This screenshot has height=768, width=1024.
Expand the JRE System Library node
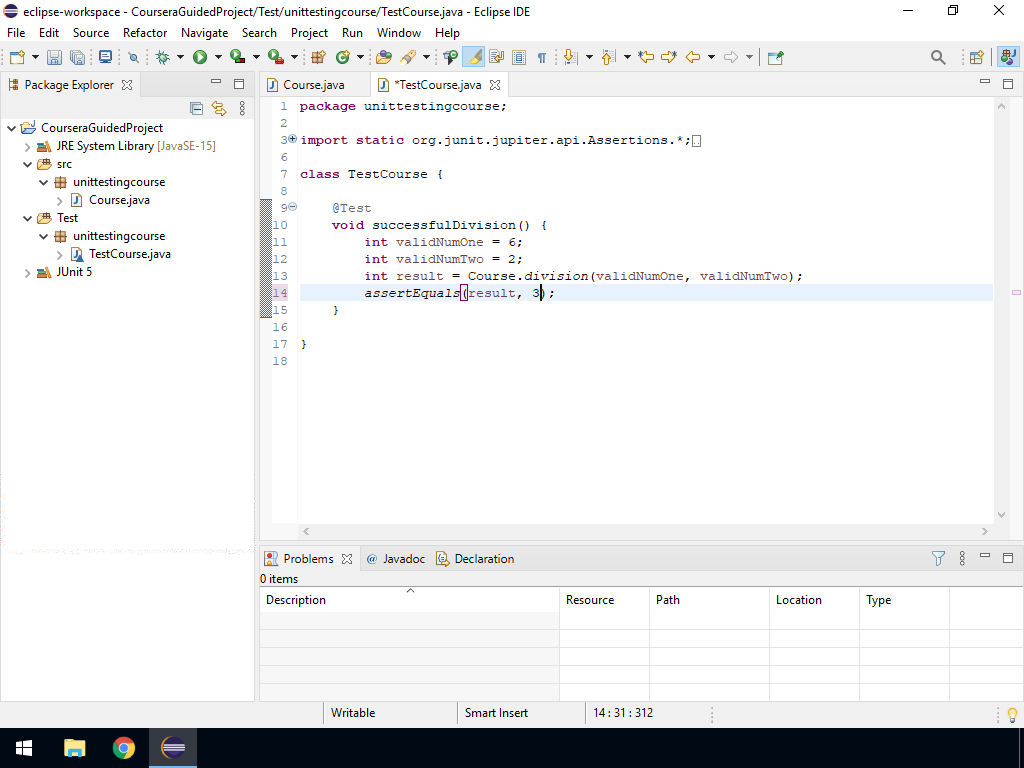[x=28, y=146]
